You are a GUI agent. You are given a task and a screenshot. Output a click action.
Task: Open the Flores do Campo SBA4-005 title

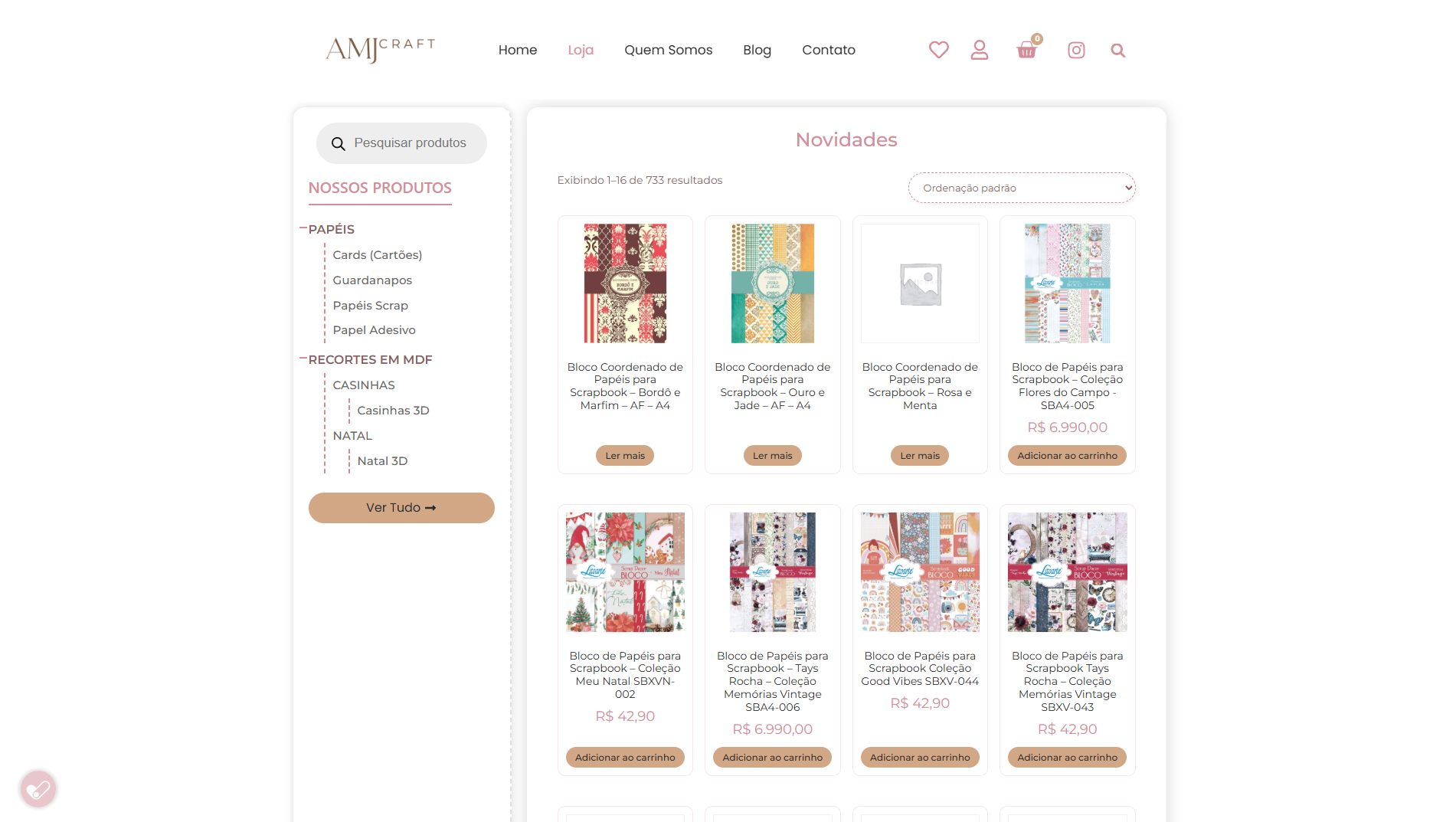click(1068, 386)
